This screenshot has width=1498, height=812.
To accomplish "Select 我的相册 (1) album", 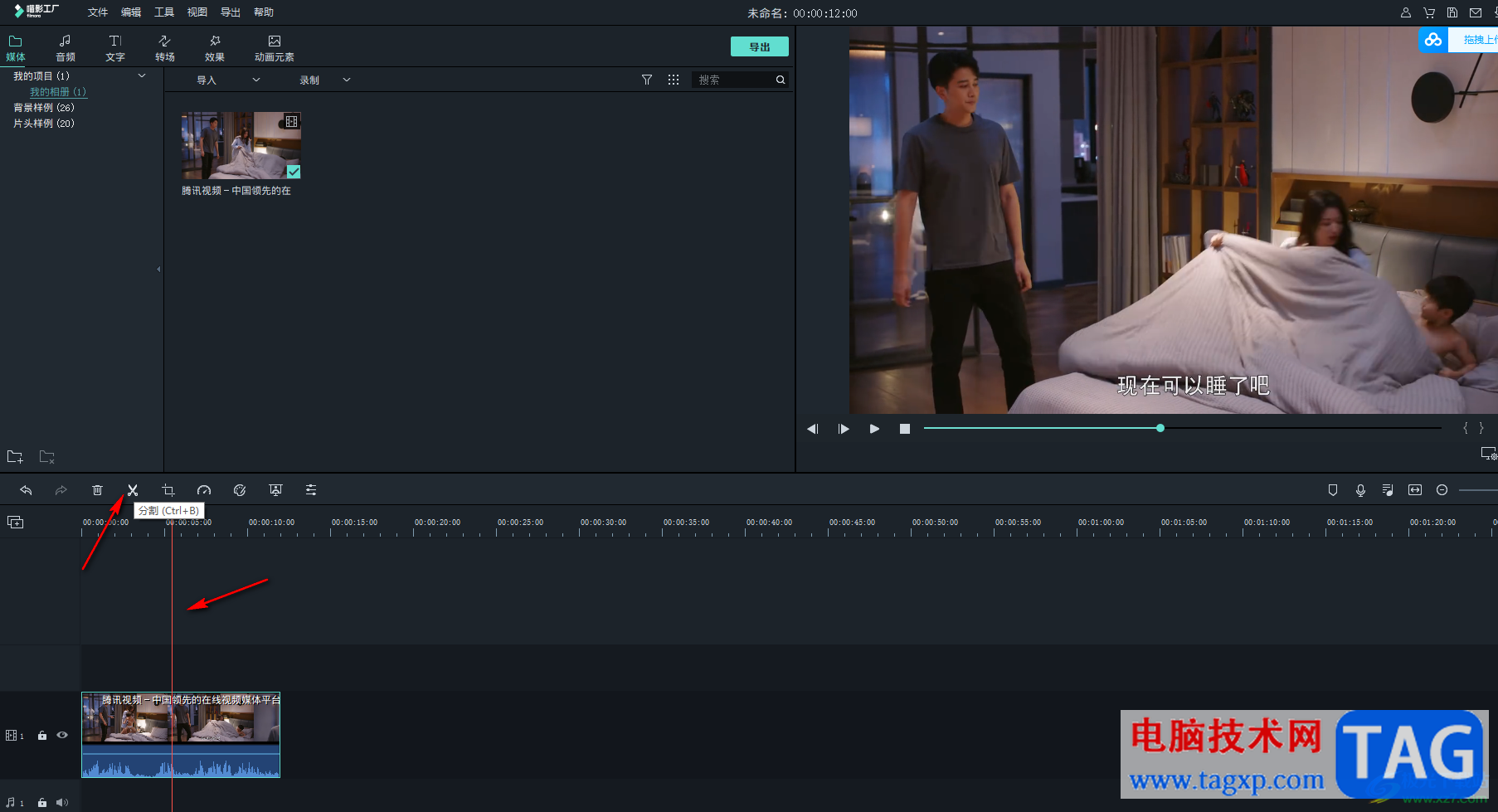I will point(58,91).
